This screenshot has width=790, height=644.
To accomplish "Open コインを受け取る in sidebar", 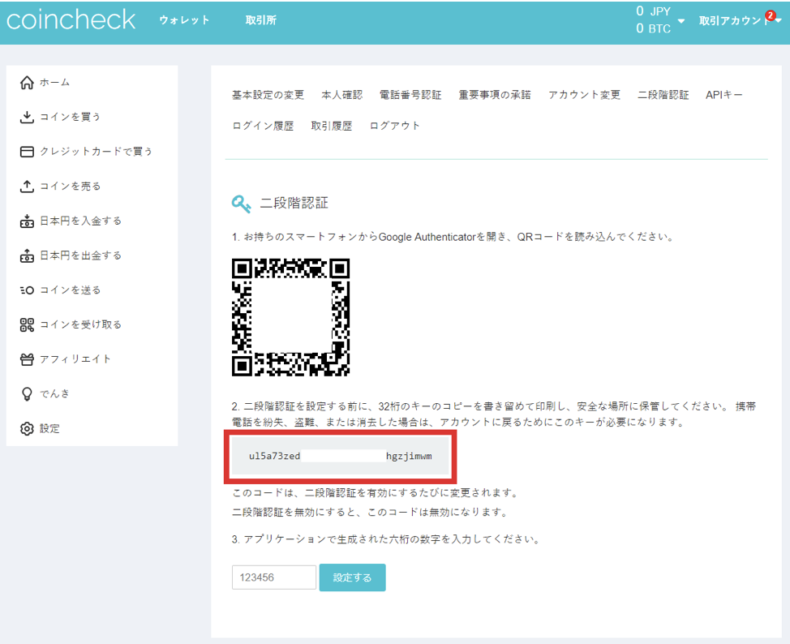I will pyautogui.click(x=81, y=325).
